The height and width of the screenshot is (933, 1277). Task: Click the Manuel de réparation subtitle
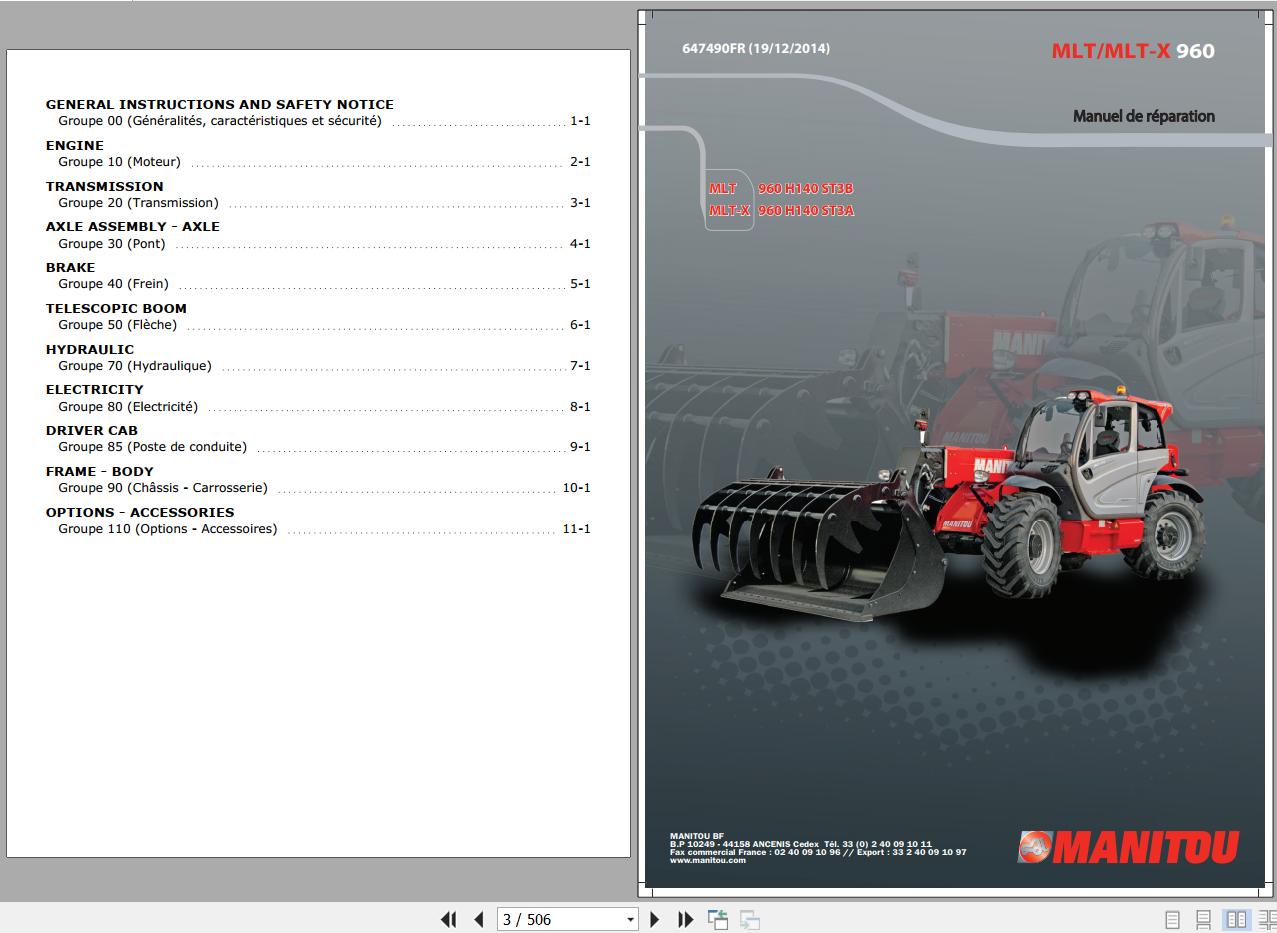pos(1144,116)
